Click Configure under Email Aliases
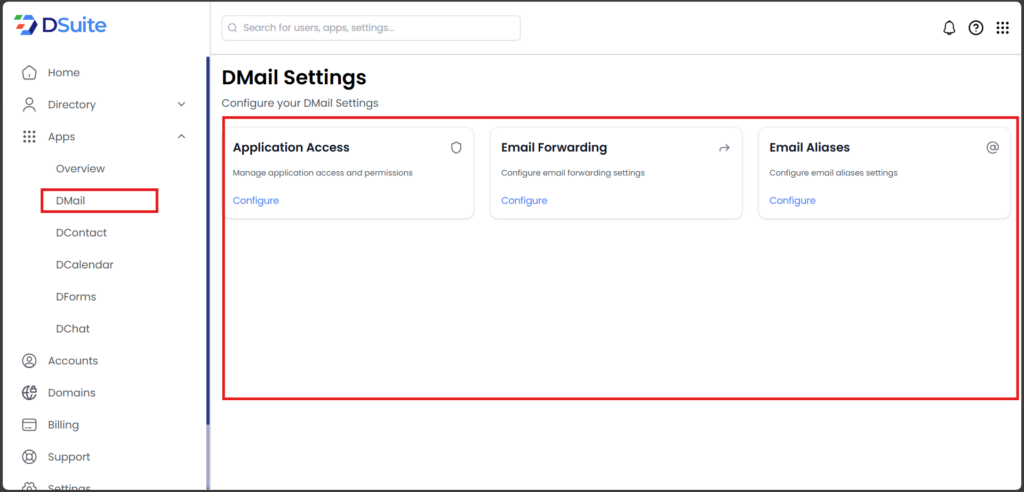The image size is (1024, 492). [792, 200]
